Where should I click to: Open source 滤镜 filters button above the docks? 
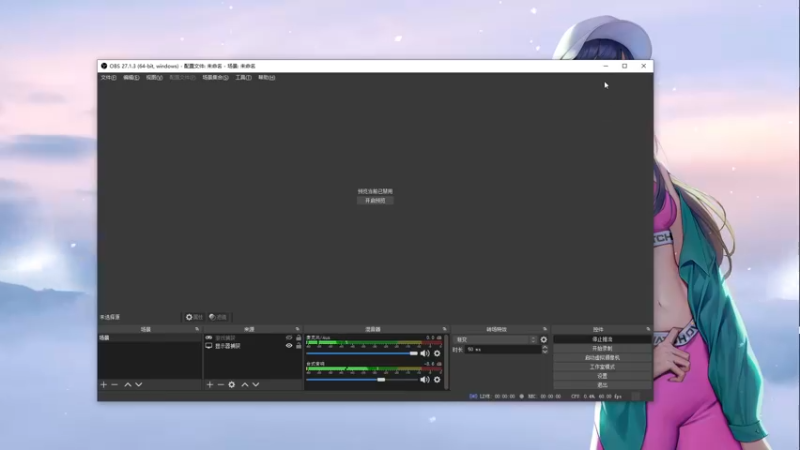[x=218, y=317]
